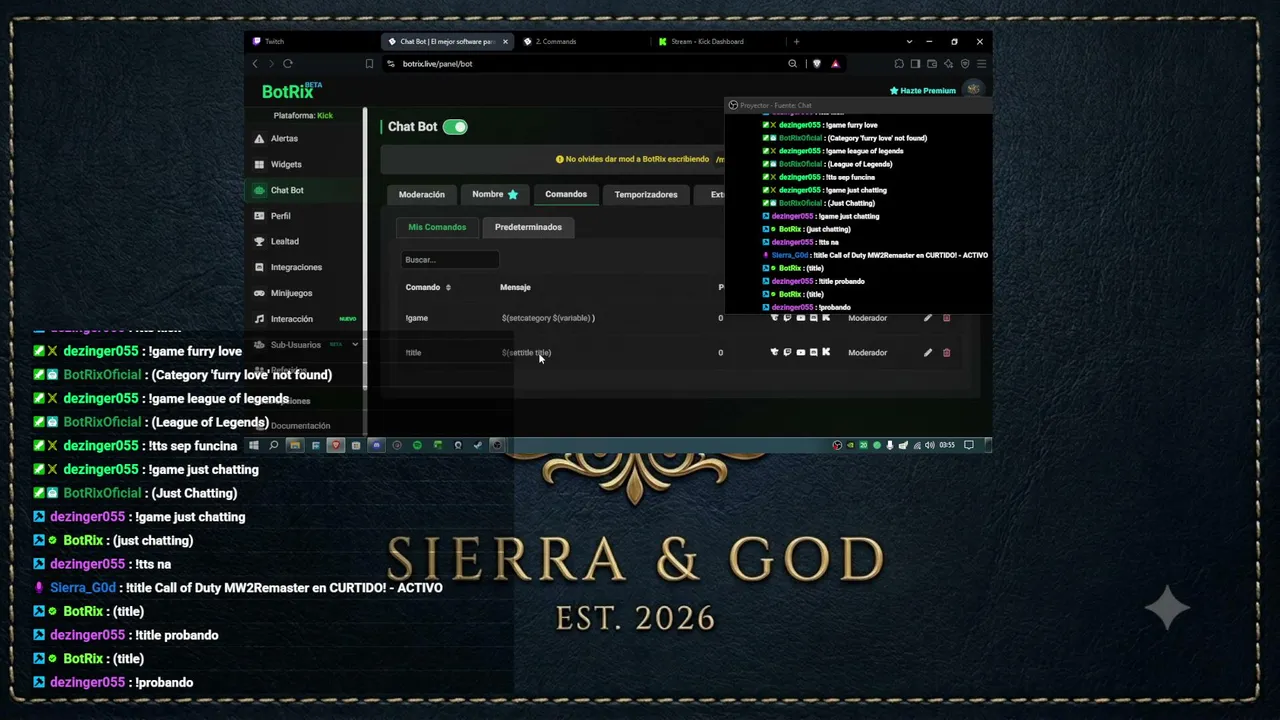Reload the botrix.live page
The width and height of the screenshot is (1280, 720).
[x=288, y=64]
